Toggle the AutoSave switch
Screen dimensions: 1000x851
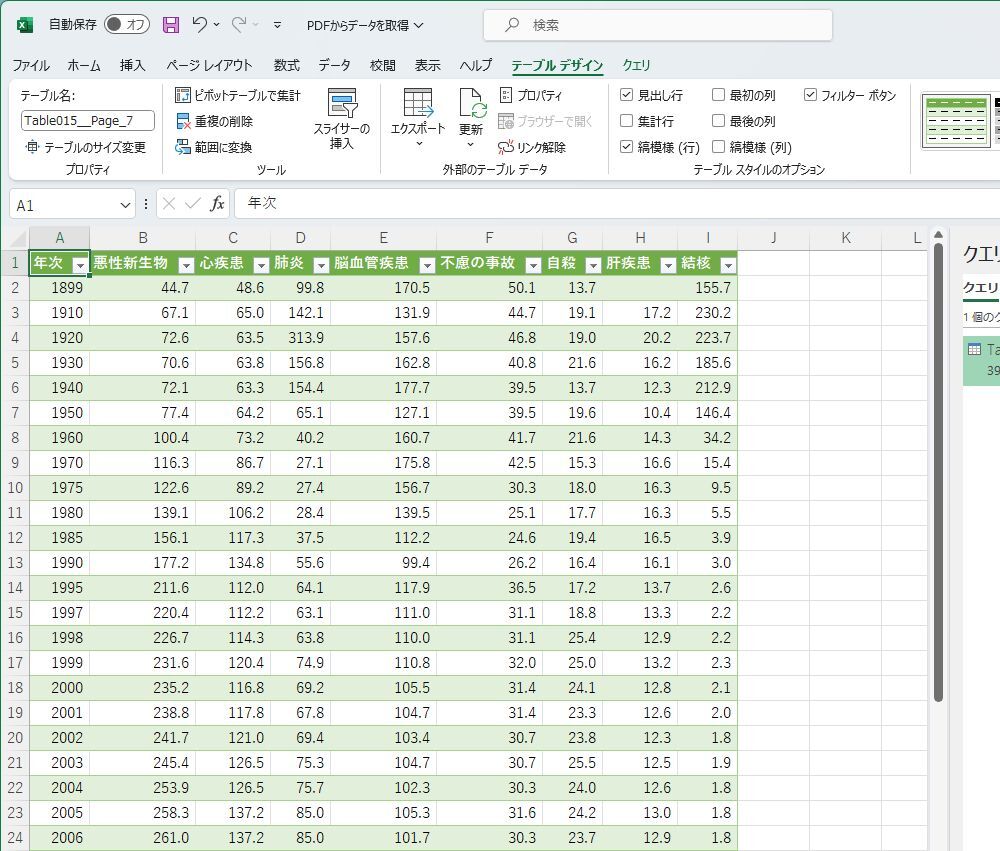coord(126,25)
